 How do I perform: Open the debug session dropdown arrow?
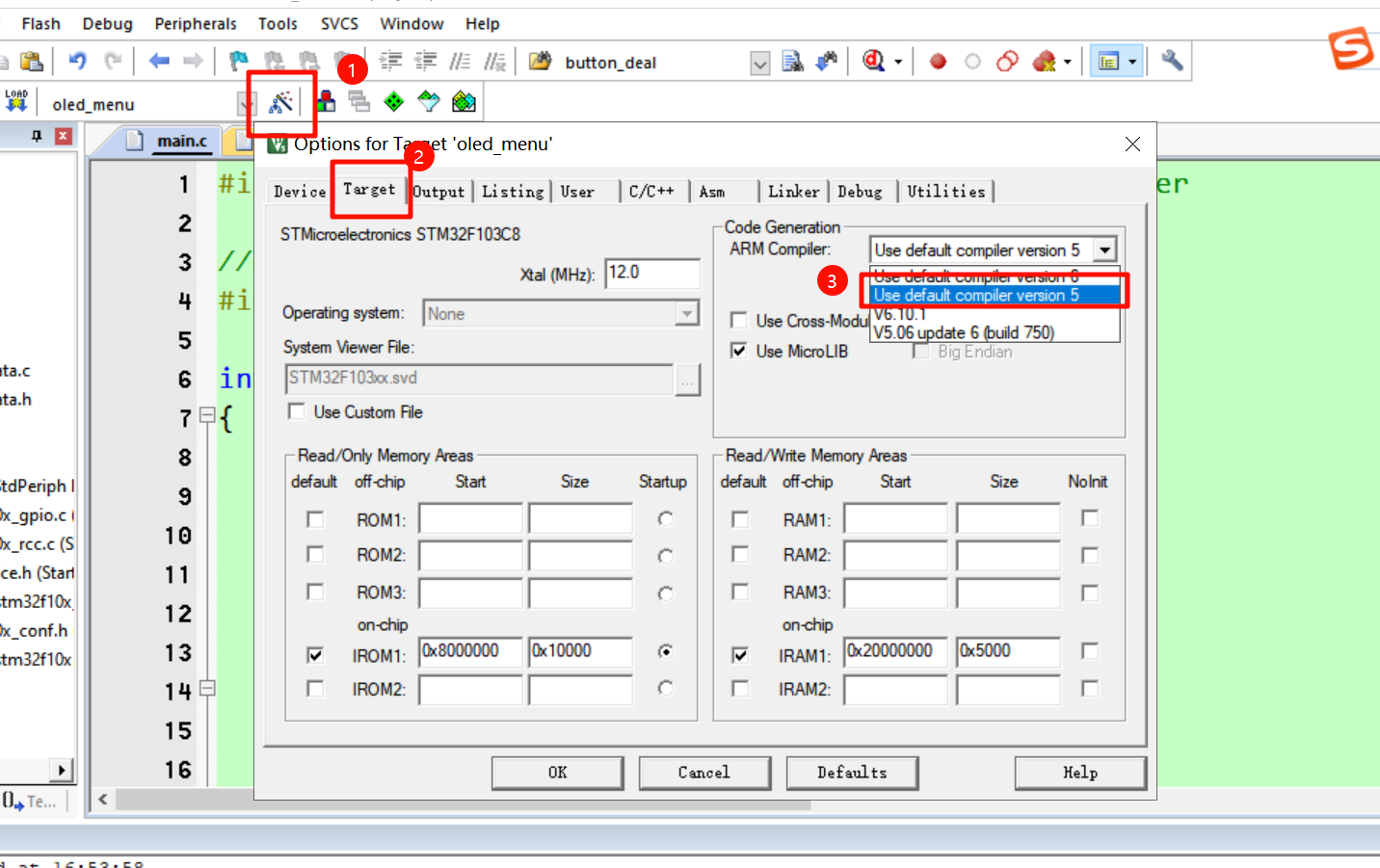(x=898, y=62)
